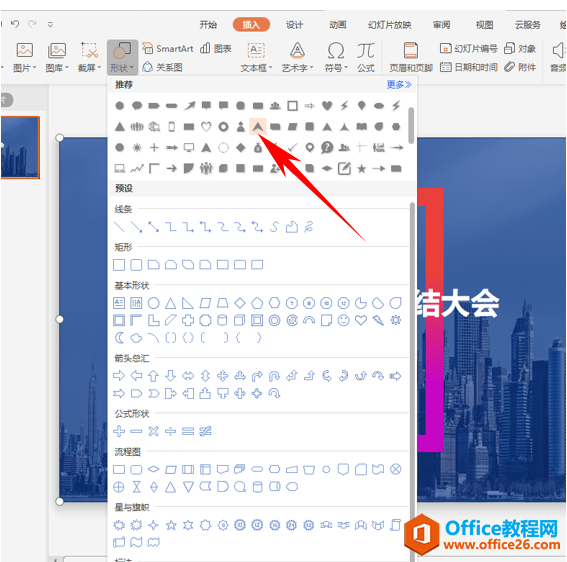Switch to the 设计 design tab
The width and height of the screenshot is (567, 562).
point(294,25)
